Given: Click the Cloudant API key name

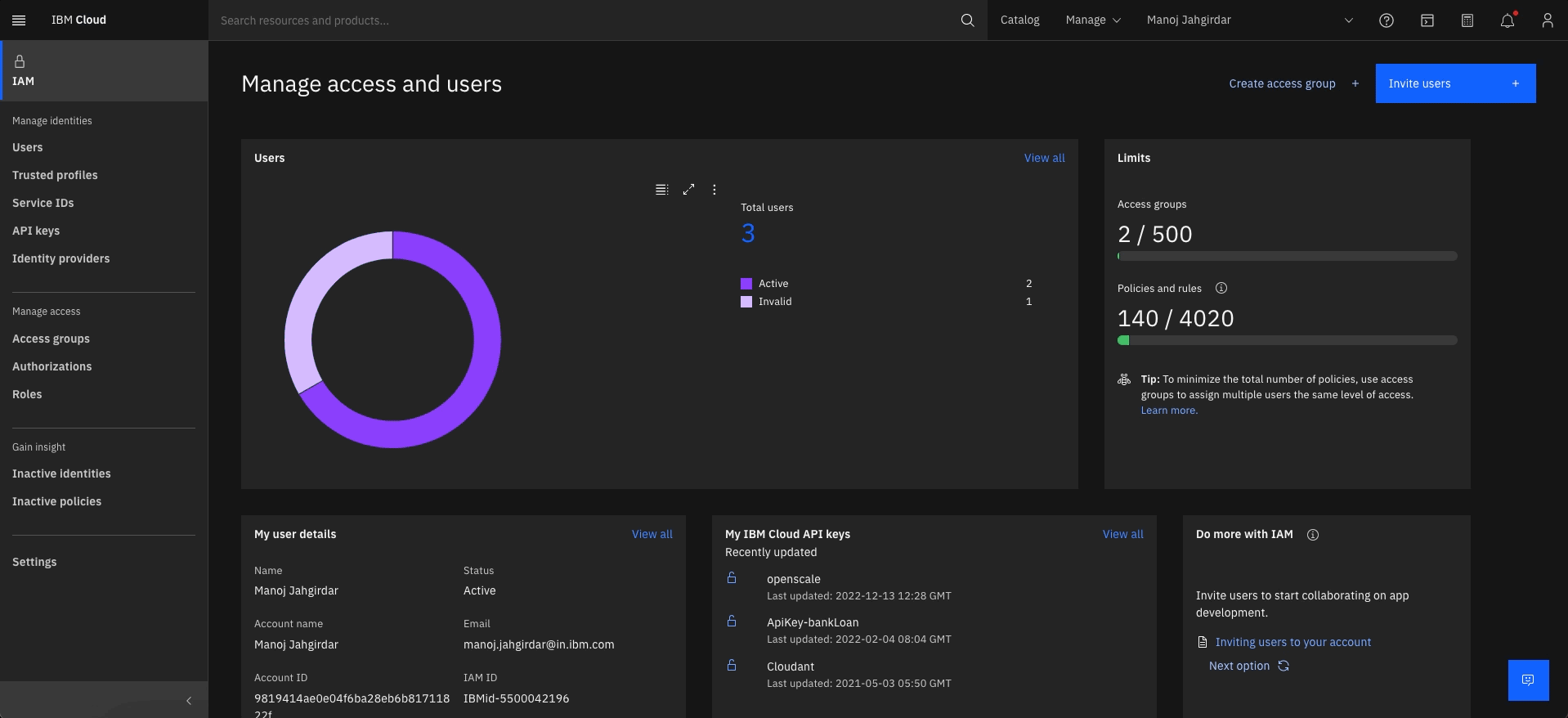Looking at the screenshot, I should coord(791,666).
